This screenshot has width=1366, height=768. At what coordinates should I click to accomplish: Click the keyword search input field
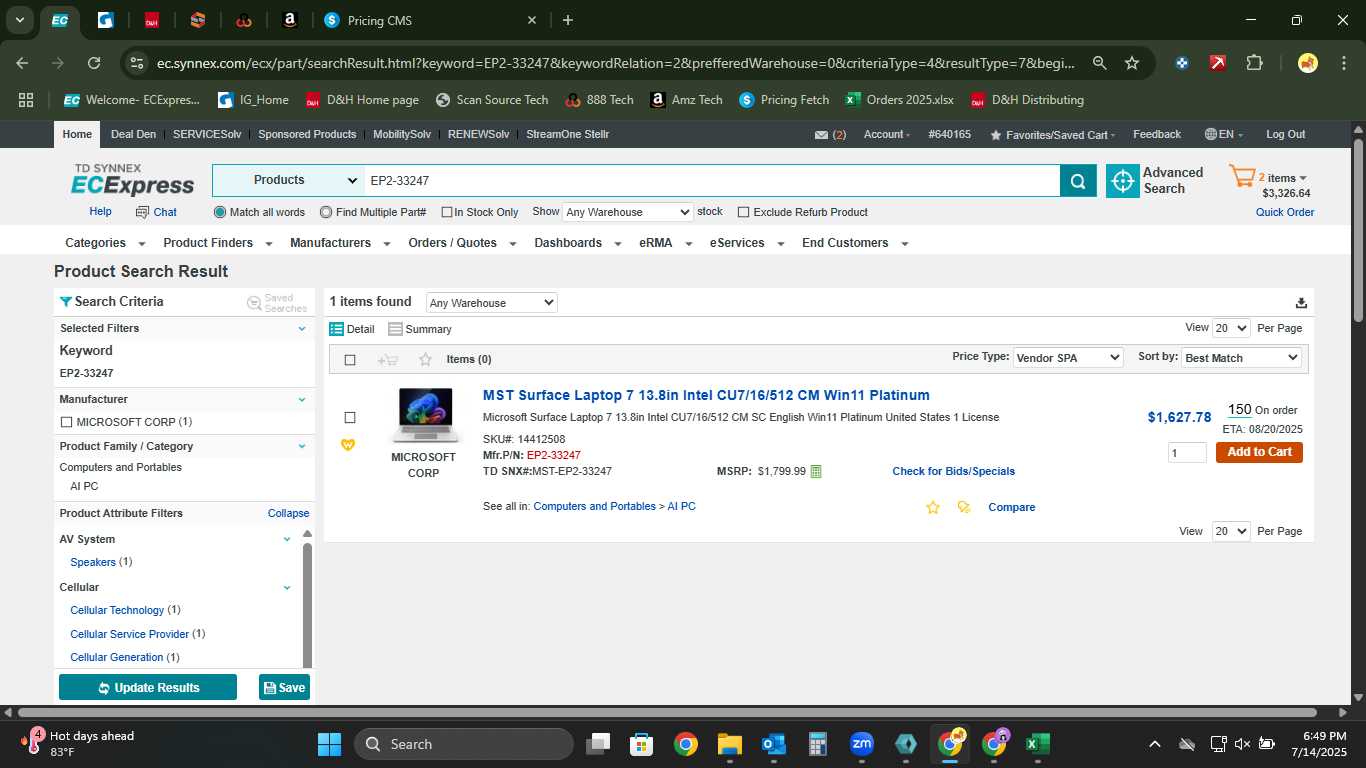click(x=711, y=181)
